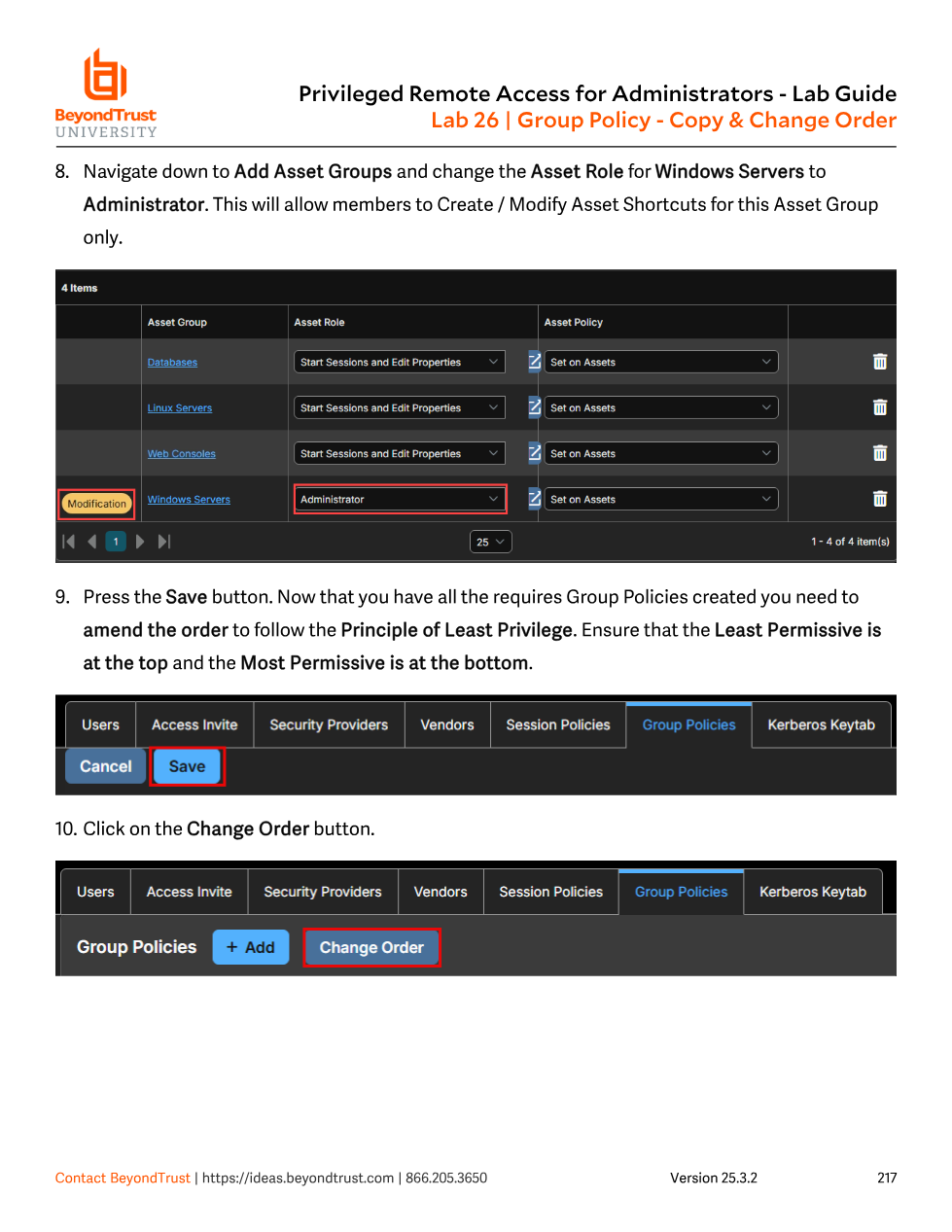Click the Asset Role column header
The image size is (952, 1232).
[x=319, y=322]
